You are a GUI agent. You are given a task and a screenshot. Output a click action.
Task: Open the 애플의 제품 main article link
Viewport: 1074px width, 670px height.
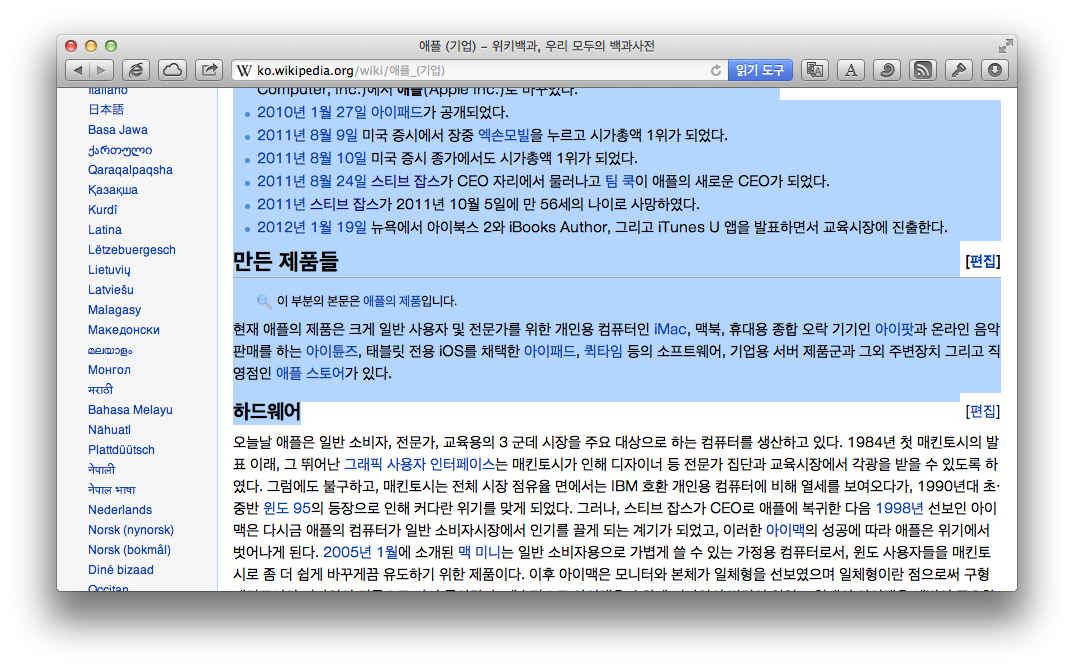392,301
